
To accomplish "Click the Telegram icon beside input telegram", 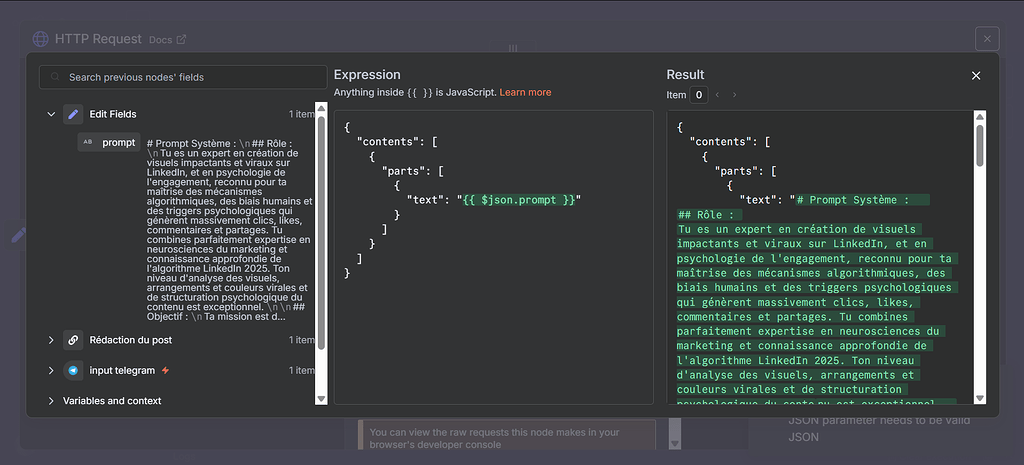I will point(73,370).
